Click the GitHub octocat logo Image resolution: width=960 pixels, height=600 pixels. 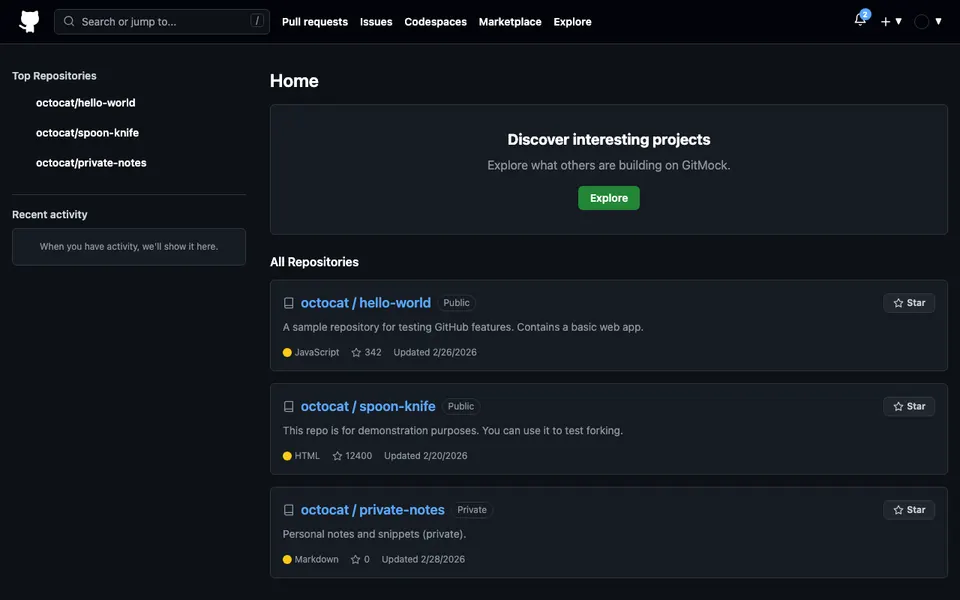(29, 21)
